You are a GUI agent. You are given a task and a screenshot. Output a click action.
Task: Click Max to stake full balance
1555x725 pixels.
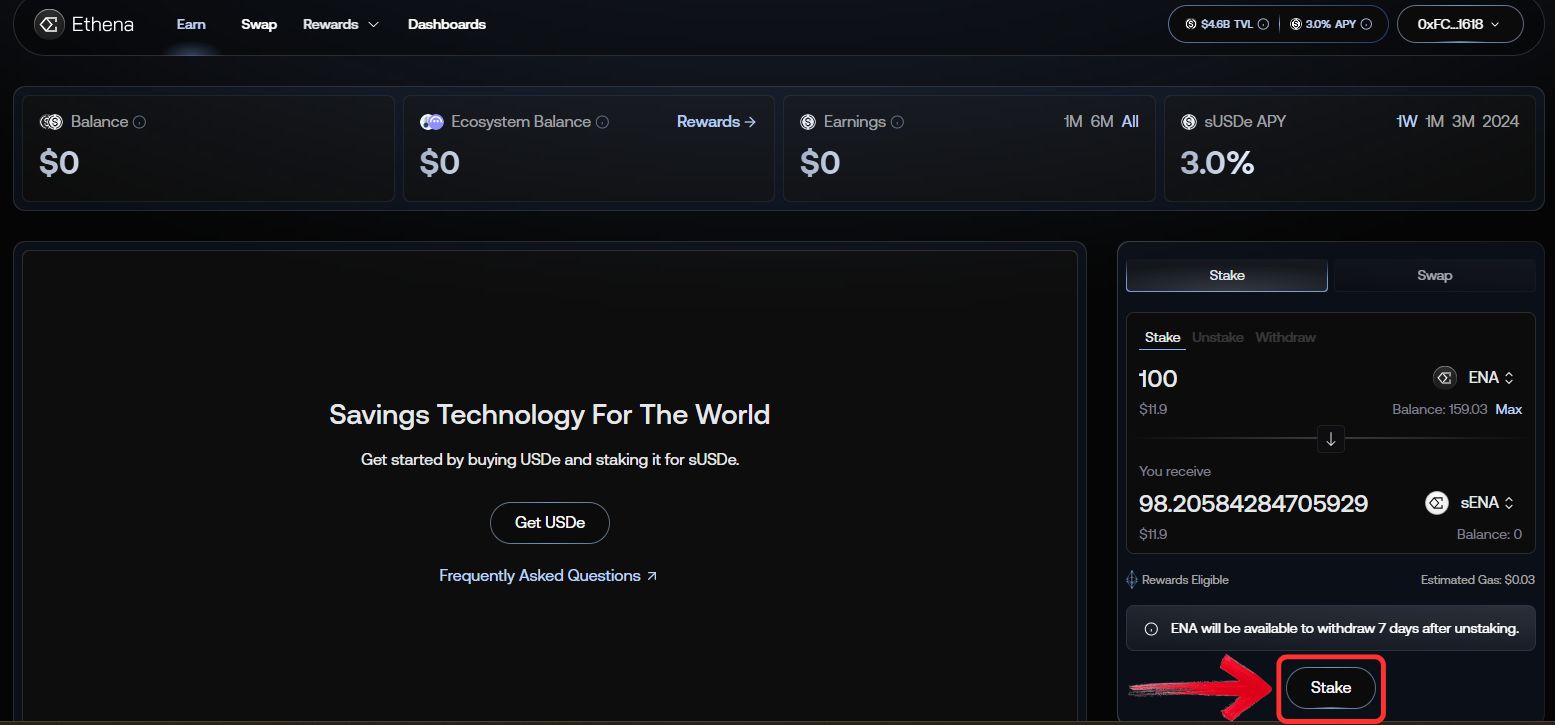pyautogui.click(x=1509, y=409)
